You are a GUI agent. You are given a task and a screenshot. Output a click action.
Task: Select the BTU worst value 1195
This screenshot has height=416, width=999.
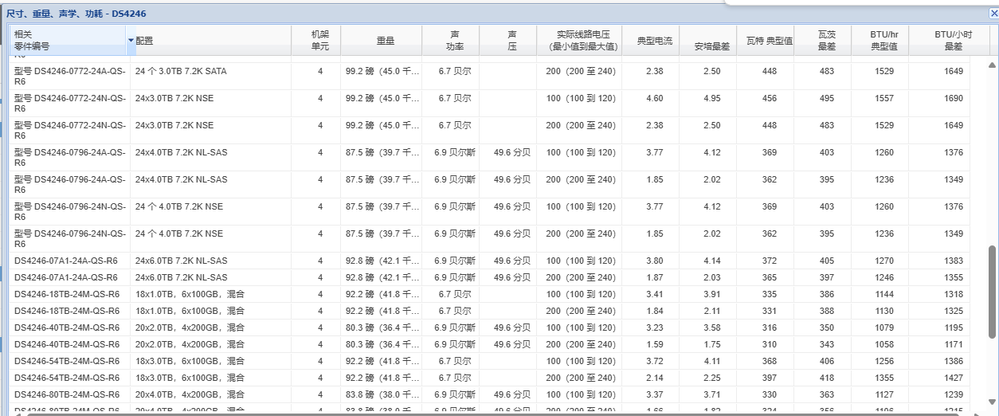[x=952, y=327]
